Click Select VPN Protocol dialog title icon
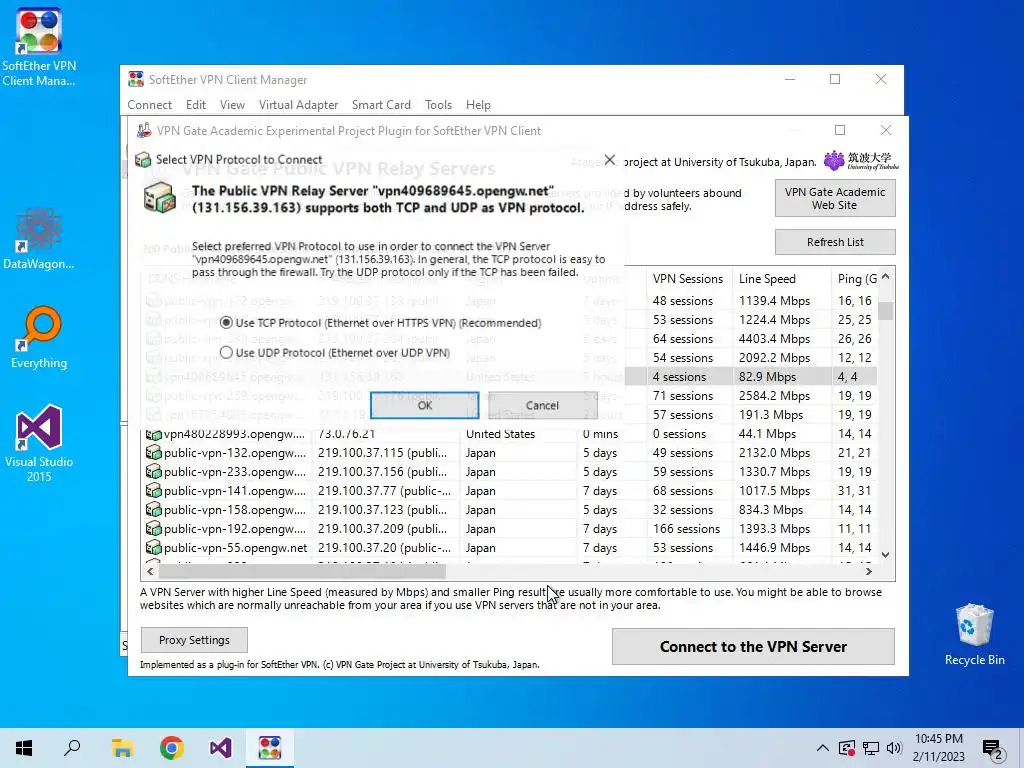 point(143,159)
